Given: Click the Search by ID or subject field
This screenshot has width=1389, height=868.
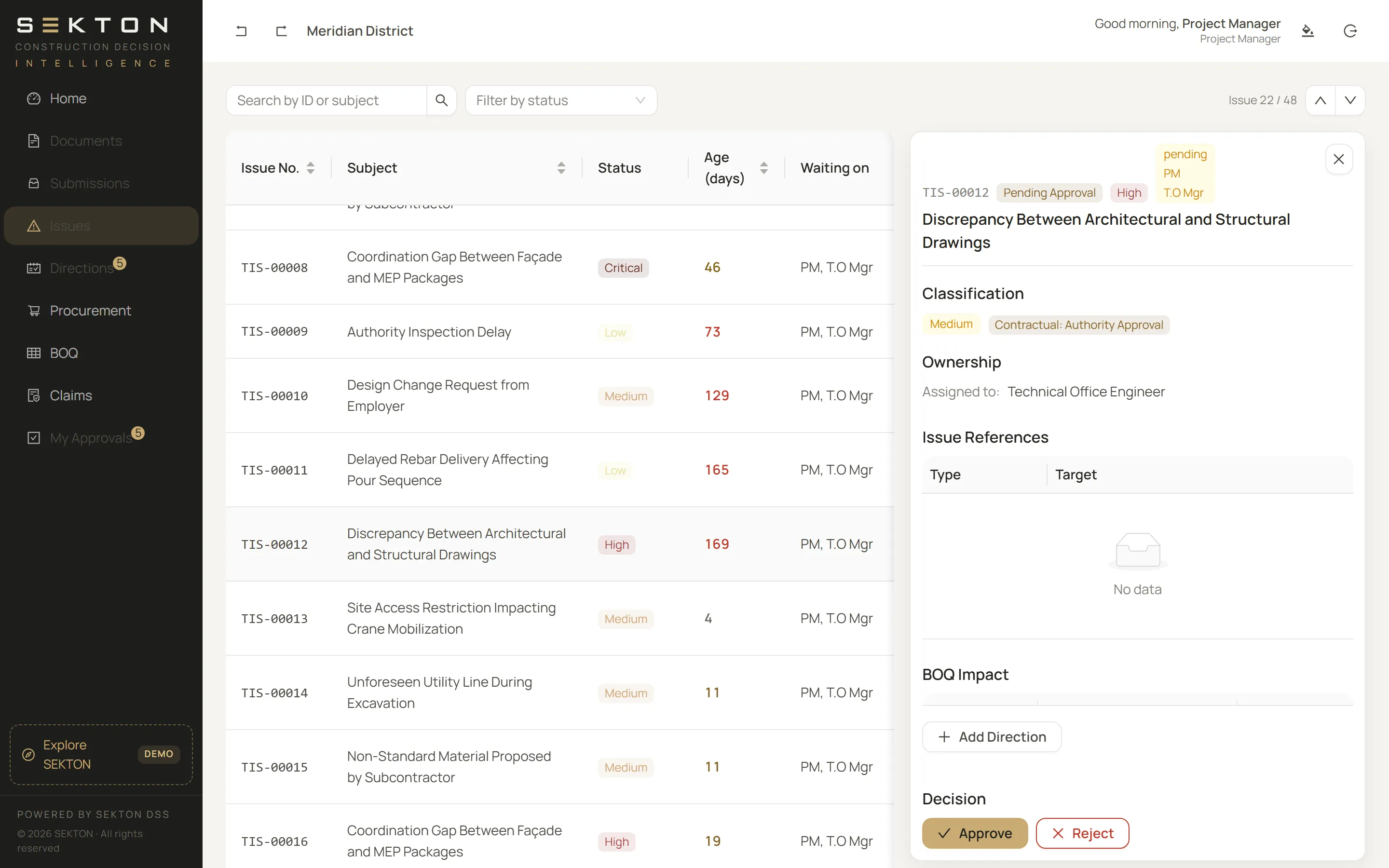Looking at the screenshot, I should pos(326,100).
